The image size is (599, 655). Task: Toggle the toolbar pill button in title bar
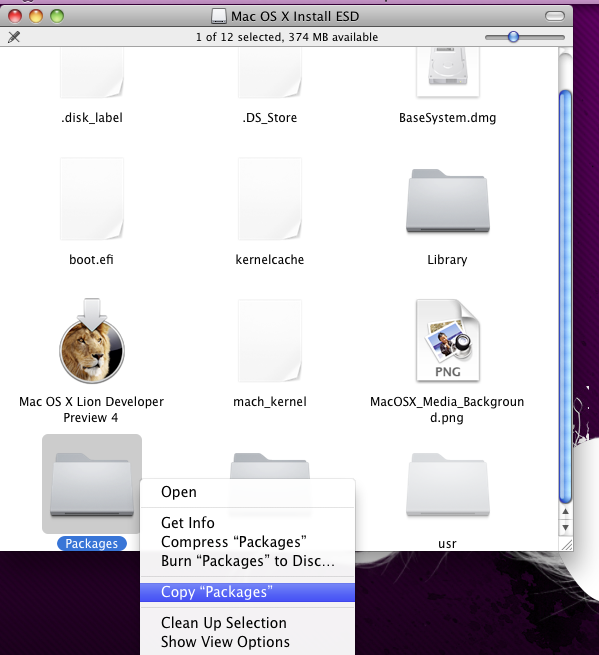[x=555, y=16]
